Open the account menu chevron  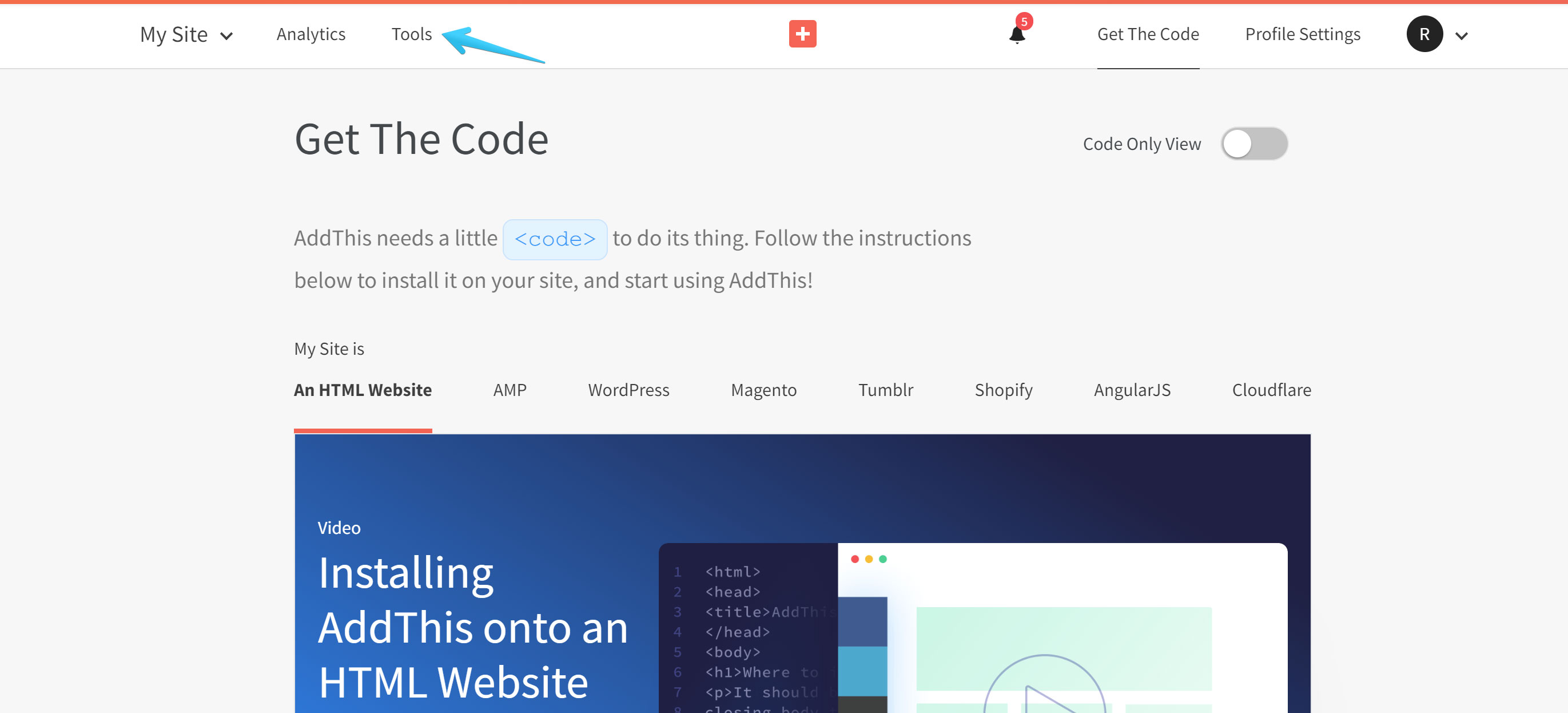1461,36
